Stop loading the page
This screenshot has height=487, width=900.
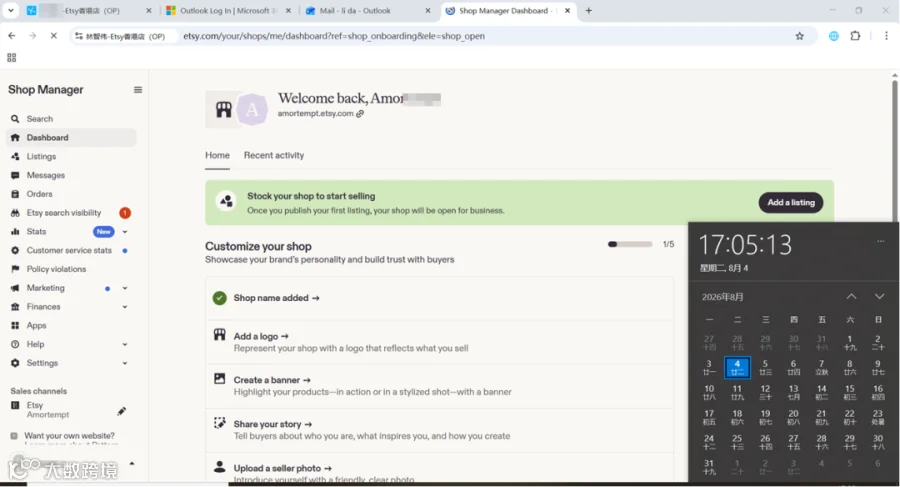click(53, 36)
